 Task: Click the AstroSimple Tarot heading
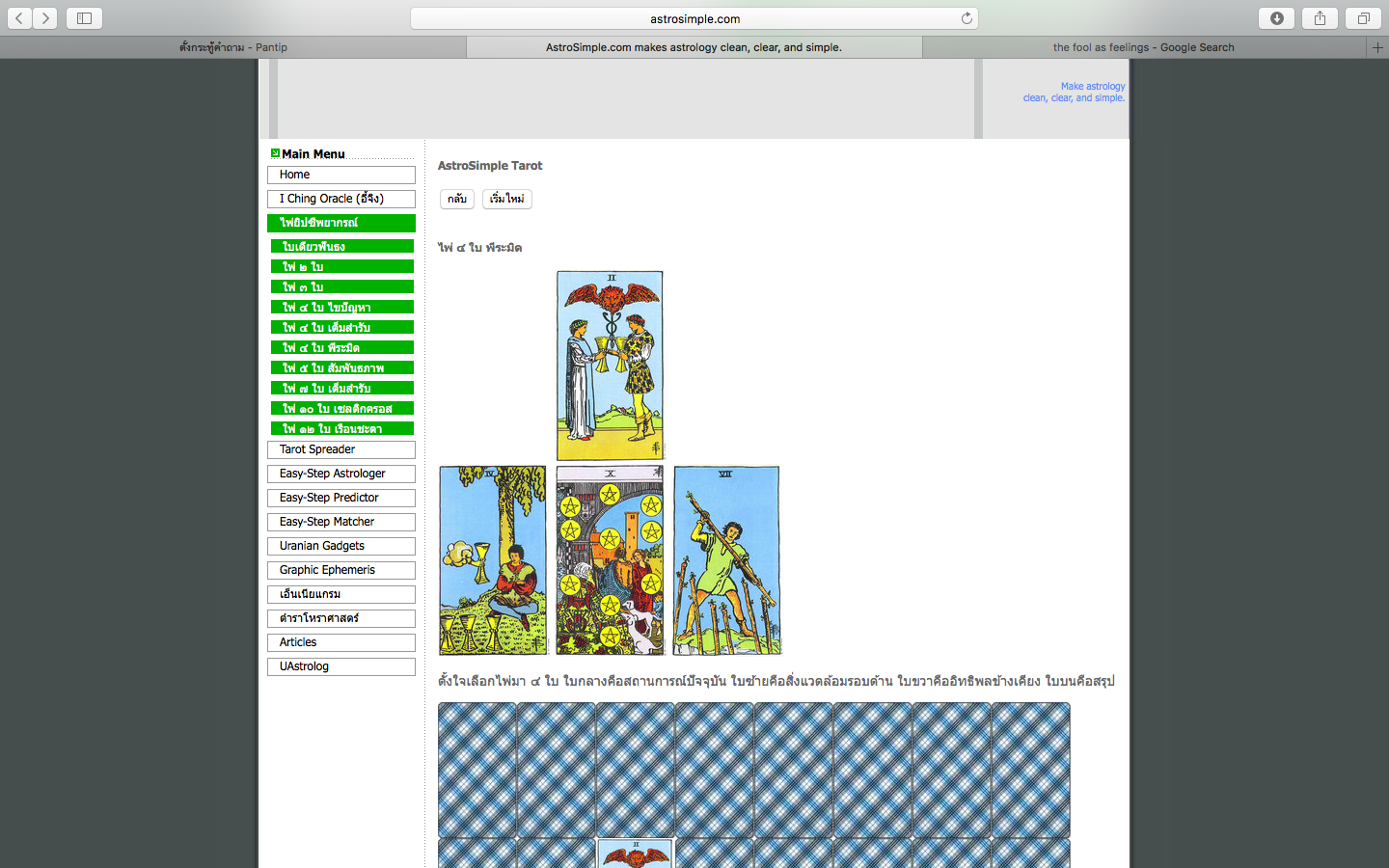tap(490, 166)
